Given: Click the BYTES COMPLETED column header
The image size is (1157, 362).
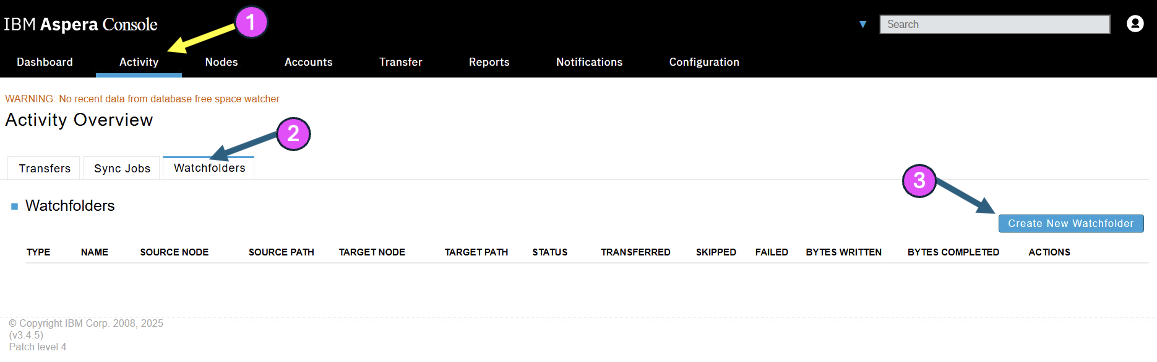Looking at the screenshot, I should [953, 252].
